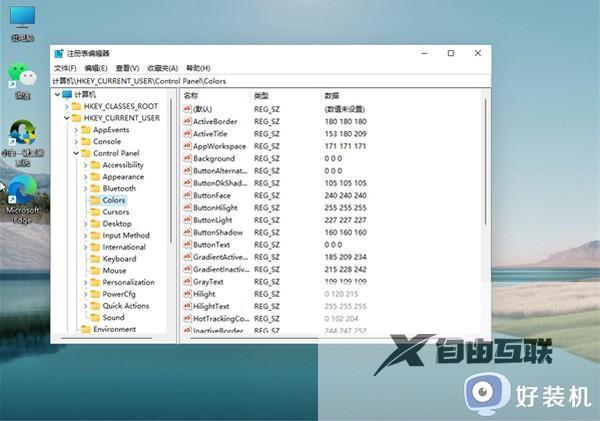The width and height of the screenshot is (600, 421).
Task: Click the ButtonFace string value icon
Action: [x=187, y=195]
